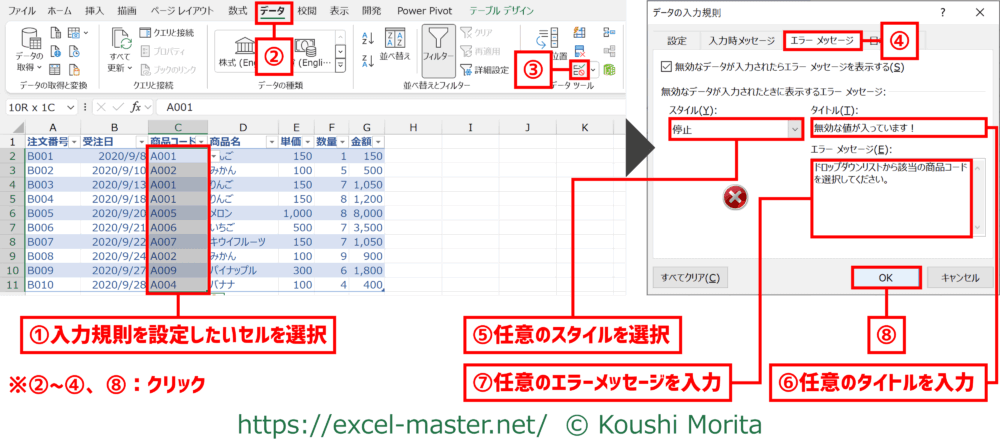This screenshot has height=444, width=1000.
Task: Toggle the show error message checkbox
Action: pos(667,67)
